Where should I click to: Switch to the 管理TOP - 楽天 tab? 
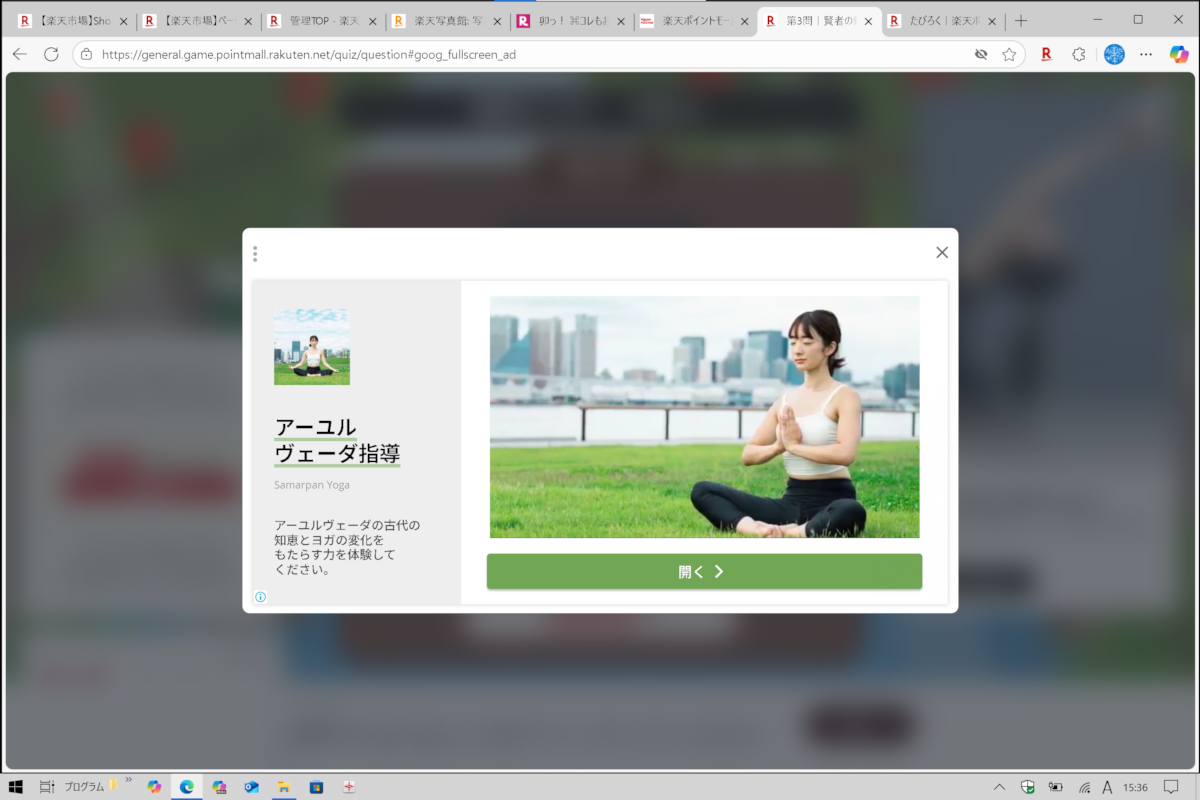pos(322,21)
